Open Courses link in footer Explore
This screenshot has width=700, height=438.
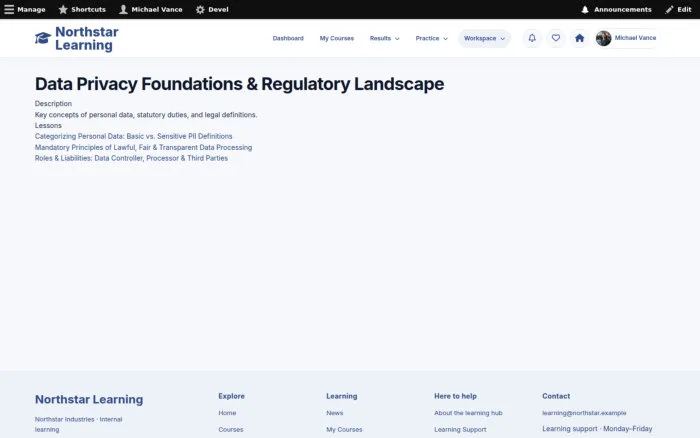click(x=231, y=430)
